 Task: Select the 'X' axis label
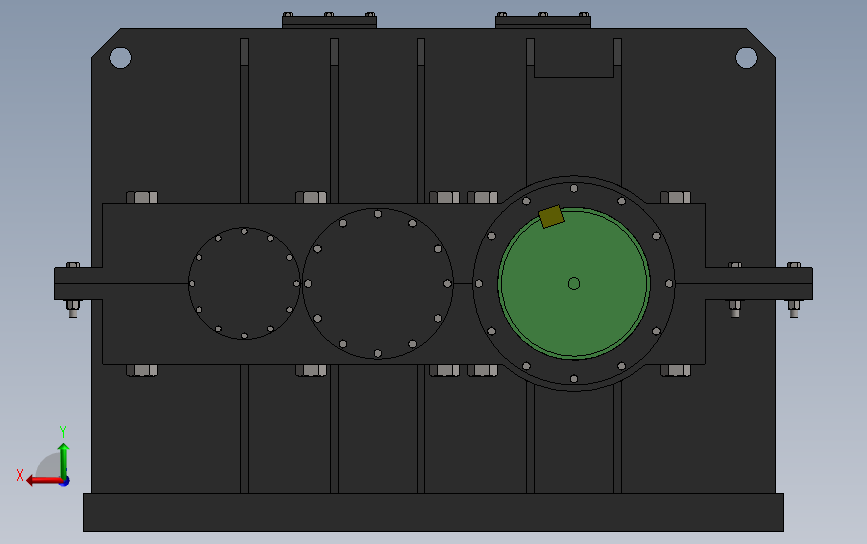[x=20, y=475]
